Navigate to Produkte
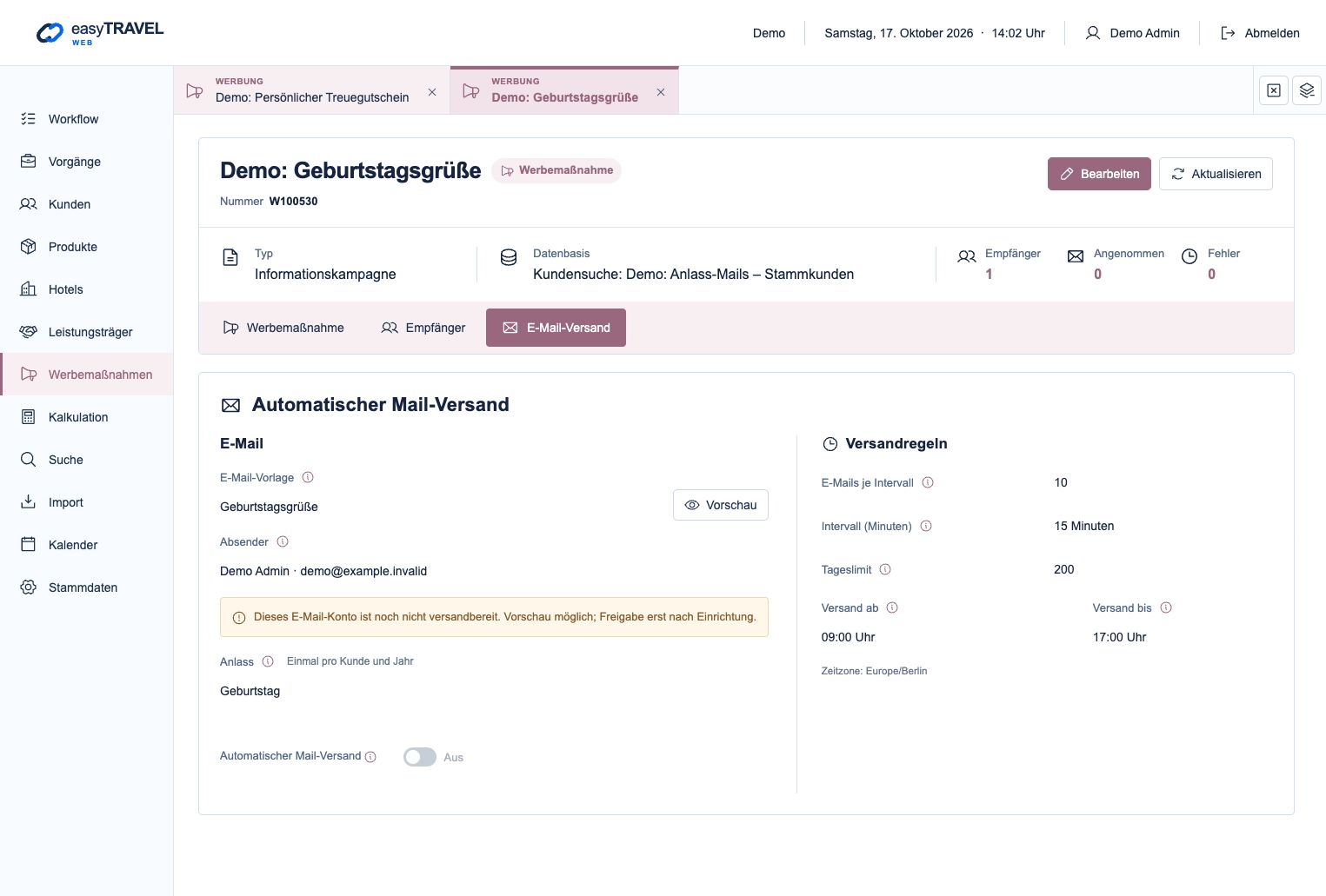Screen dimensions: 1326x896 pos(87,247)
